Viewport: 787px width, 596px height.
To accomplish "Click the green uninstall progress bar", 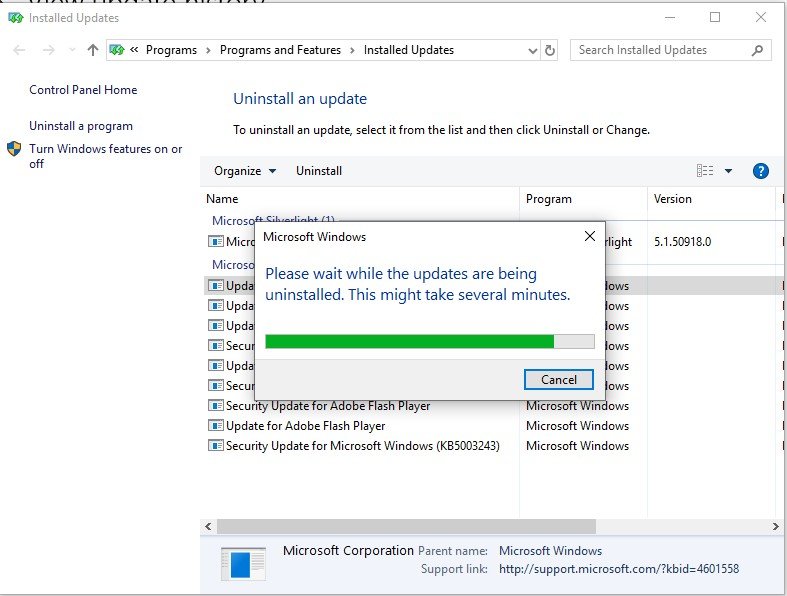I will pos(409,341).
